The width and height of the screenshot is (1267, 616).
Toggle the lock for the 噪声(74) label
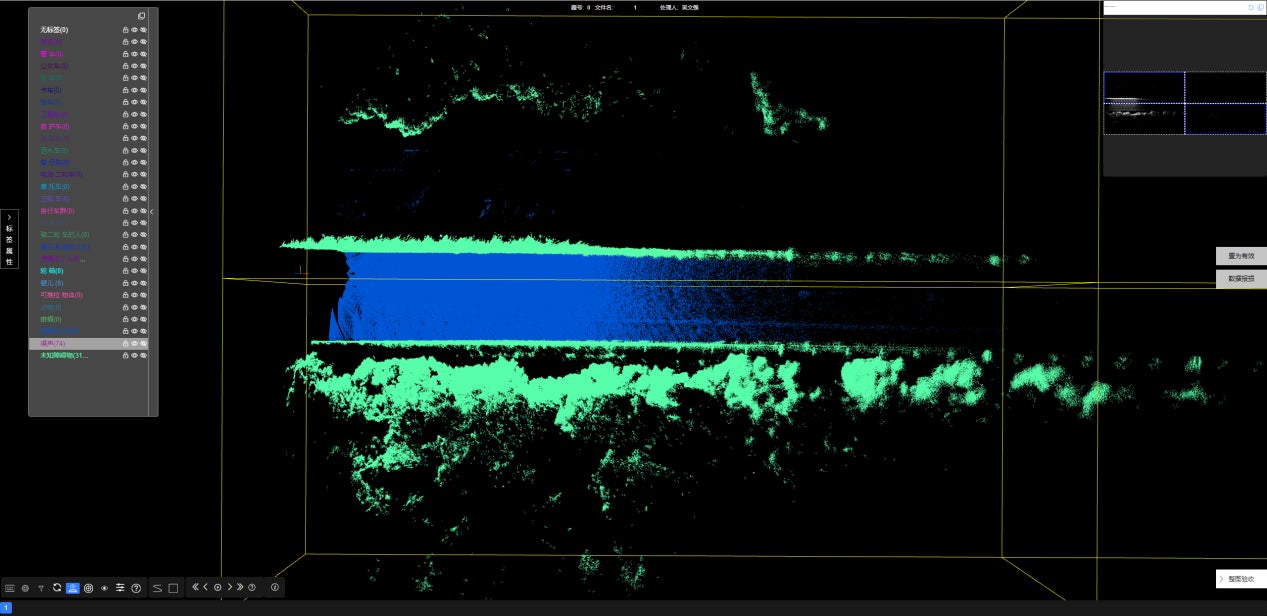(x=125, y=343)
